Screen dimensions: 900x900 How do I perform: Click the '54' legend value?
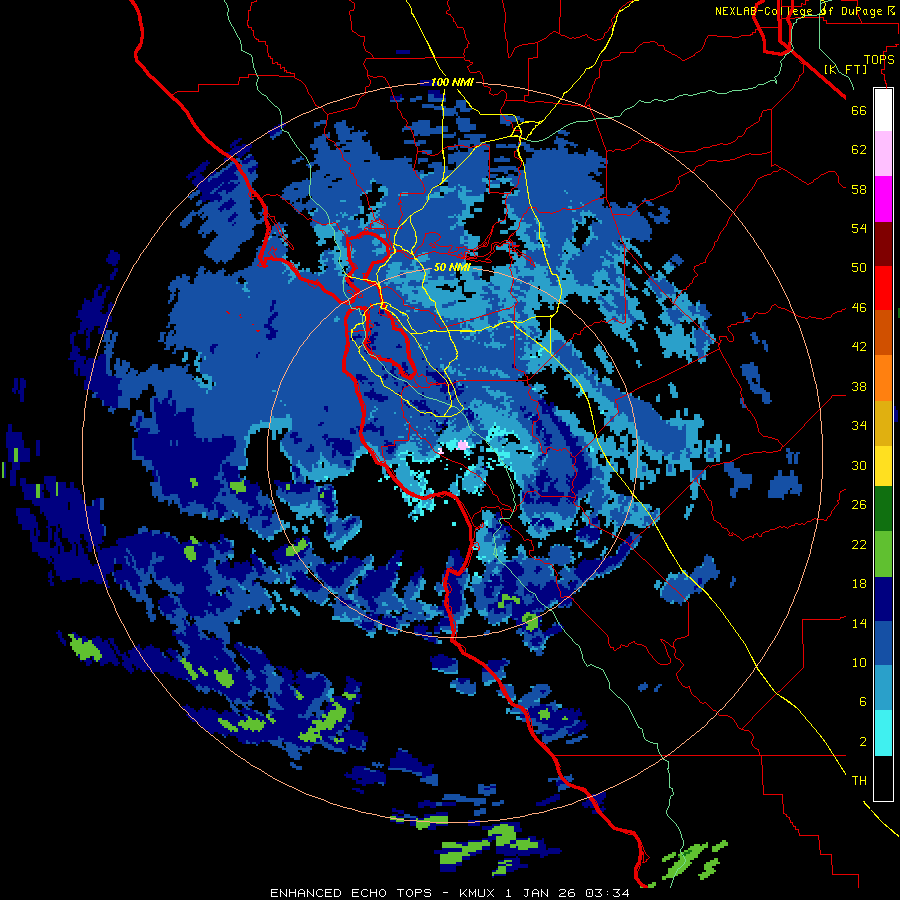[859, 228]
